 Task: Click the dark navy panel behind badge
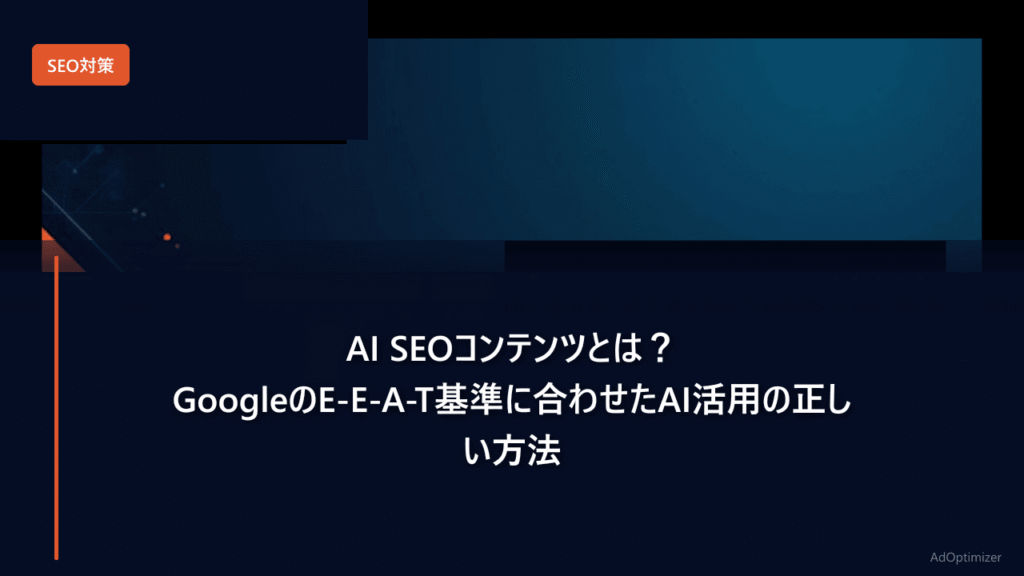(184, 70)
